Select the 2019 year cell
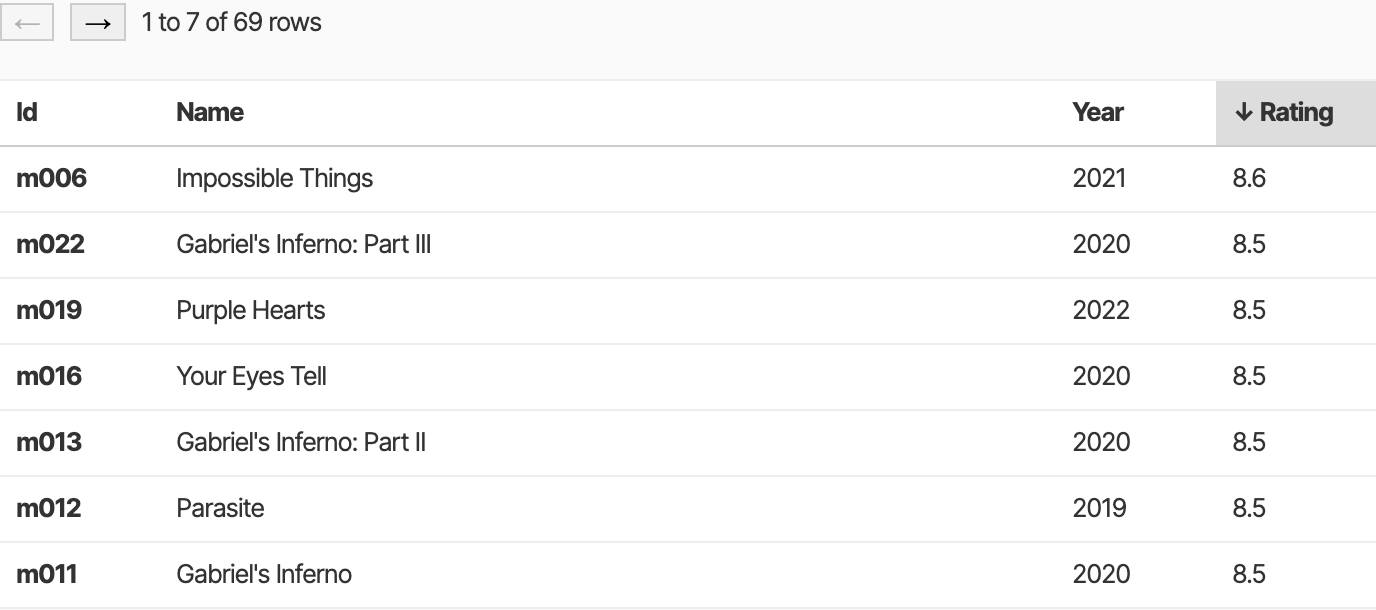The image size is (1376, 610). (x=1099, y=508)
